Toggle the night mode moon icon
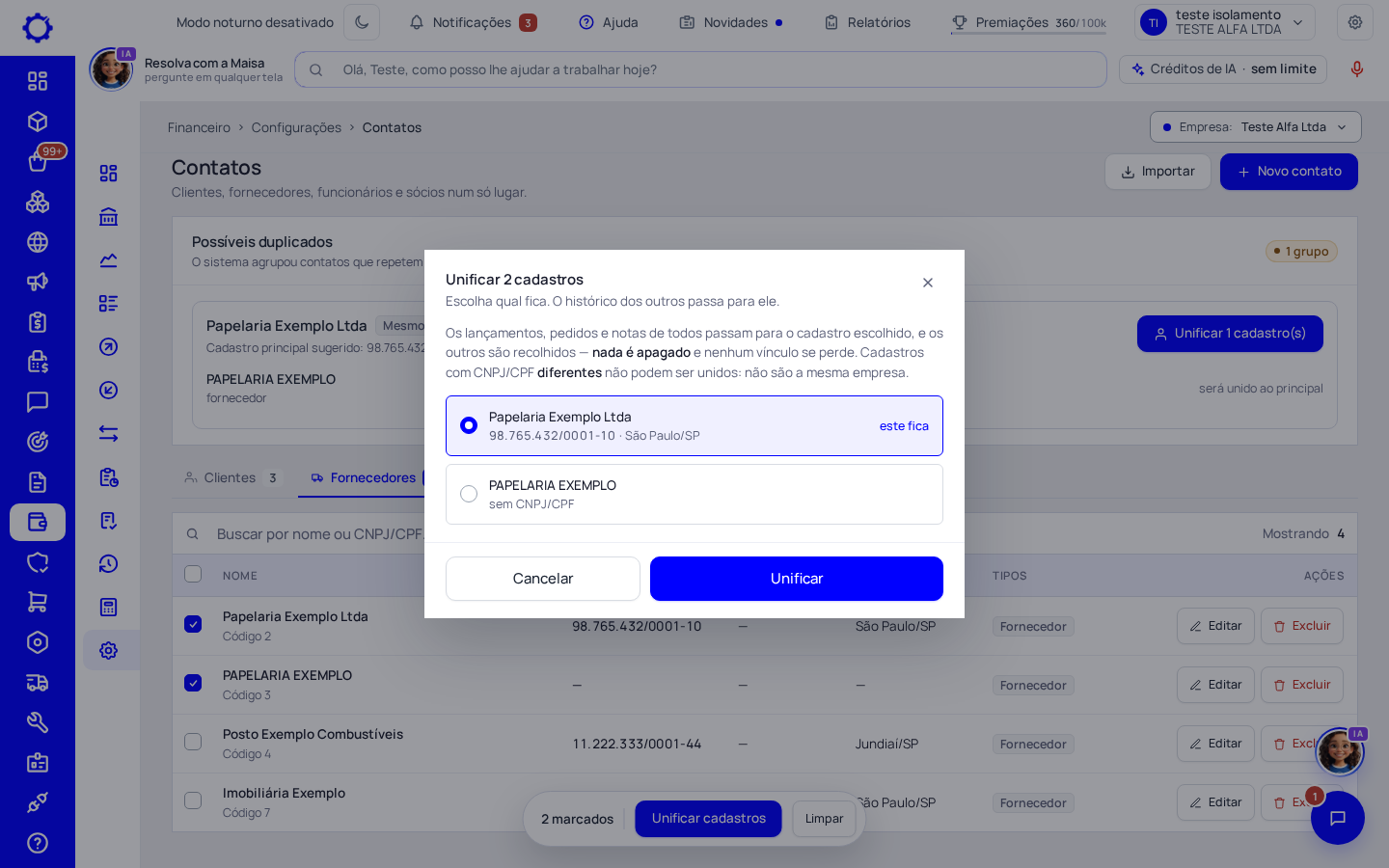This screenshot has height=868, width=1389. tap(362, 22)
